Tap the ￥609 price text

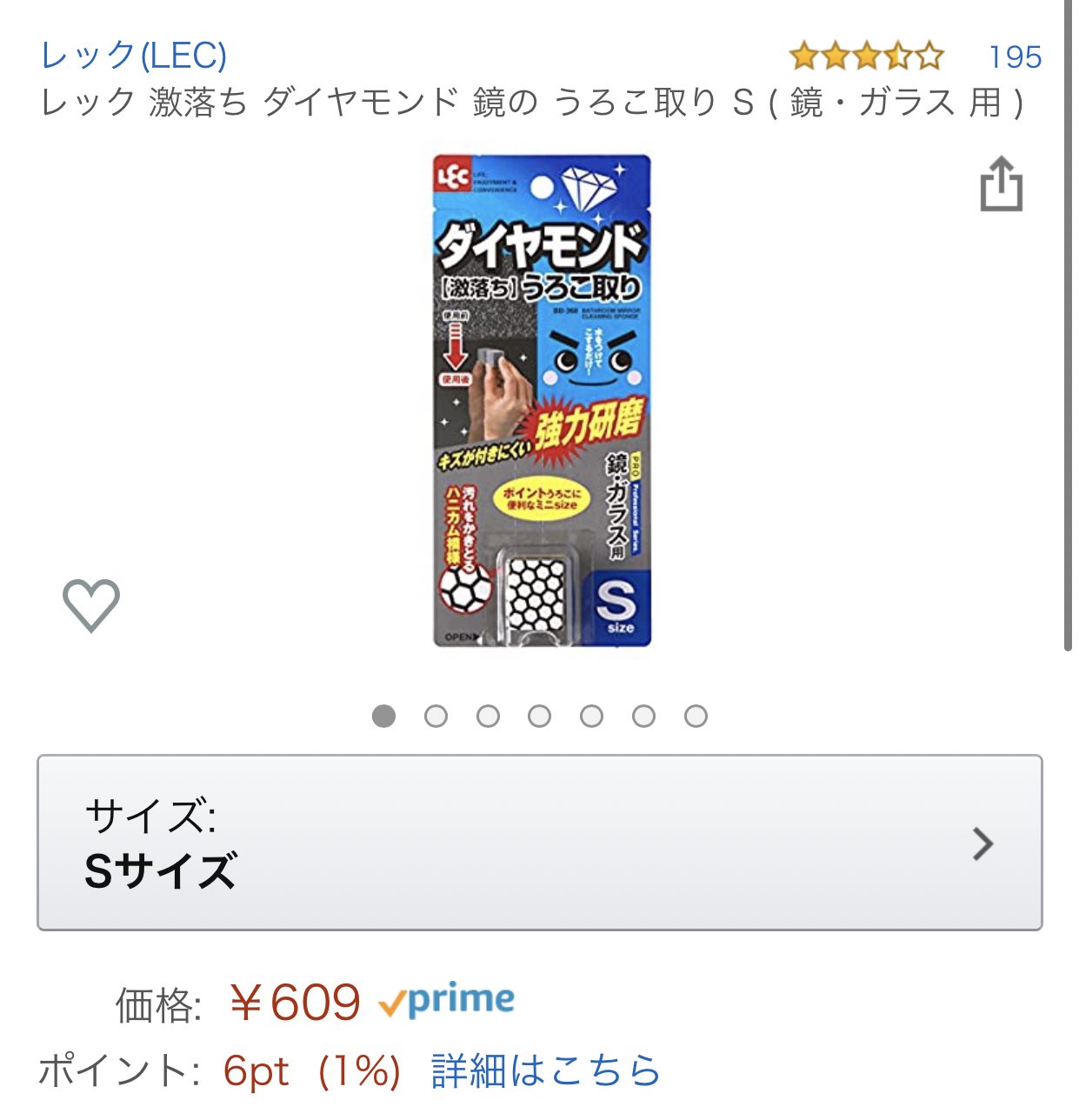click(x=295, y=1003)
